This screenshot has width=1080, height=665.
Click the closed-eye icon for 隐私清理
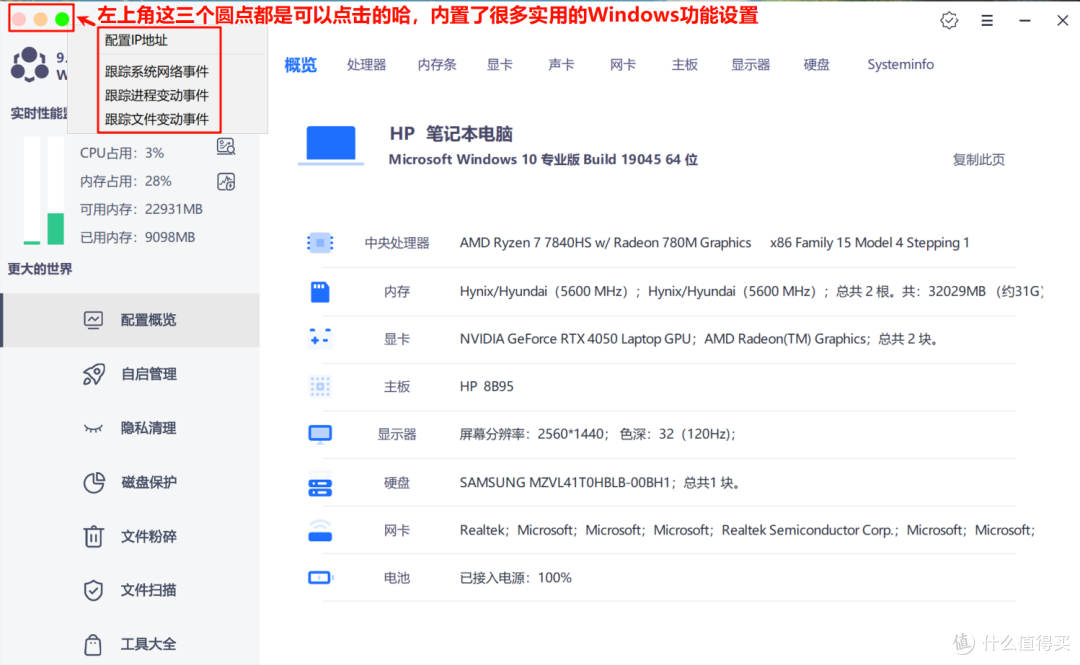pyautogui.click(x=93, y=429)
